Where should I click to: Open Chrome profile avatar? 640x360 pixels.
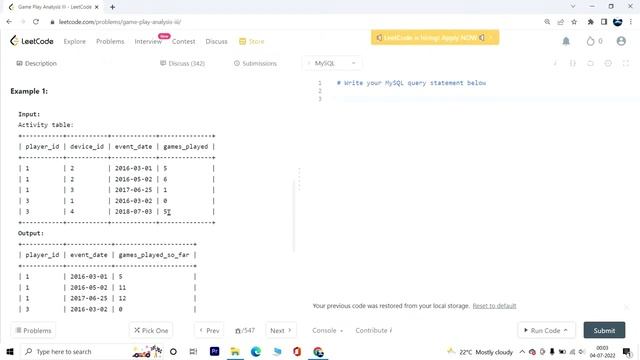click(618, 22)
